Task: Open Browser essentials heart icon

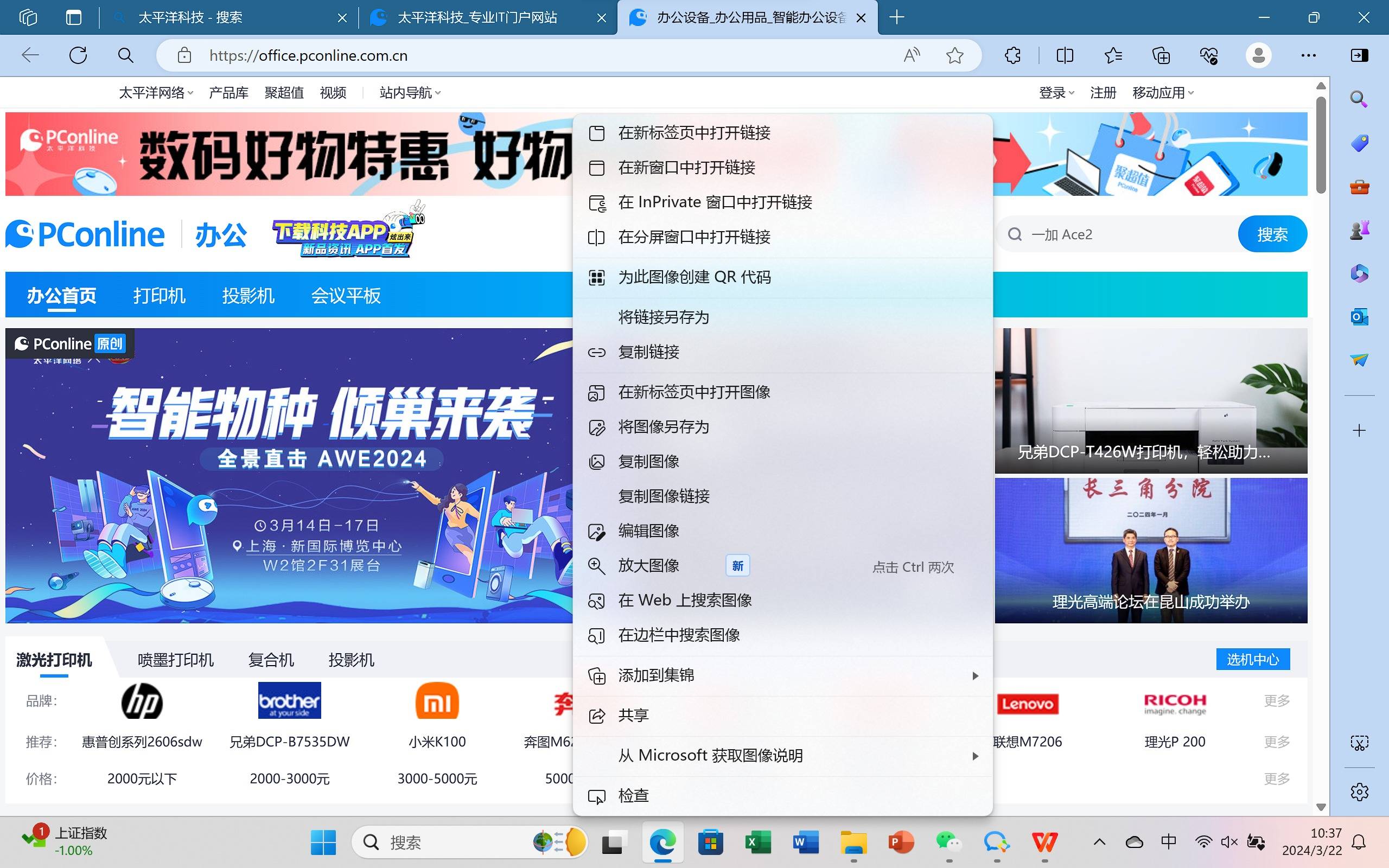Action: (x=1208, y=55)
